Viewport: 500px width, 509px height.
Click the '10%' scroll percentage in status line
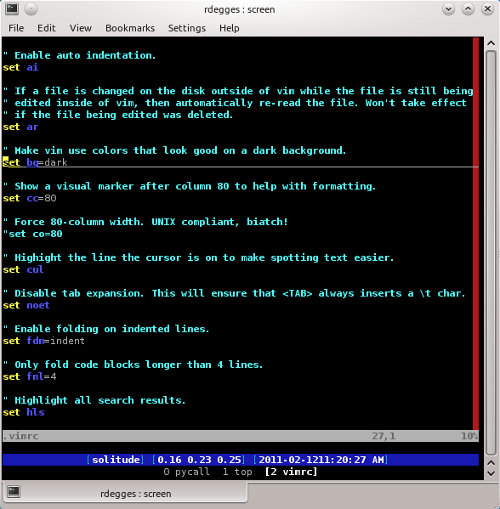[x=470, y=436]
